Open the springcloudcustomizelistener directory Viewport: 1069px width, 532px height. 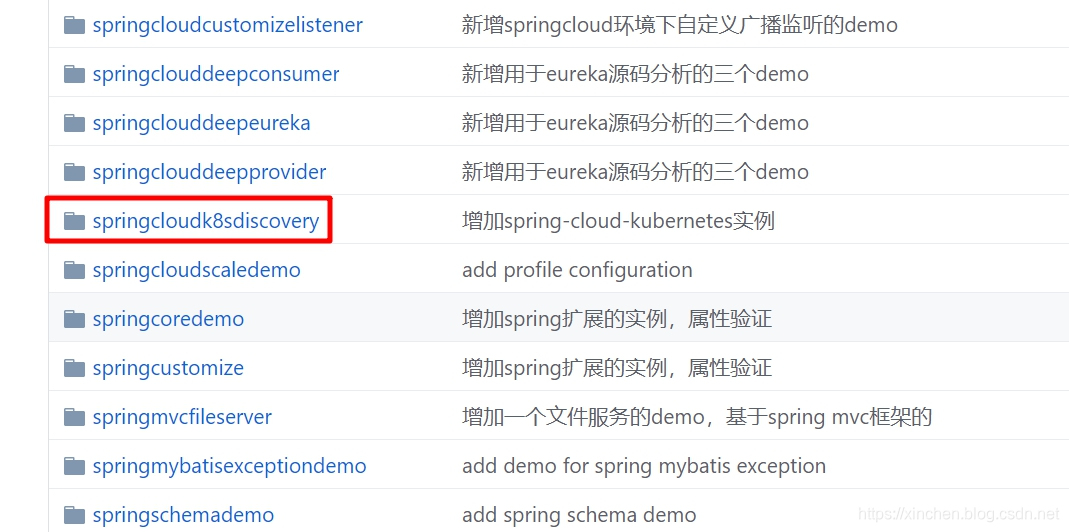[x=227, y=25]
